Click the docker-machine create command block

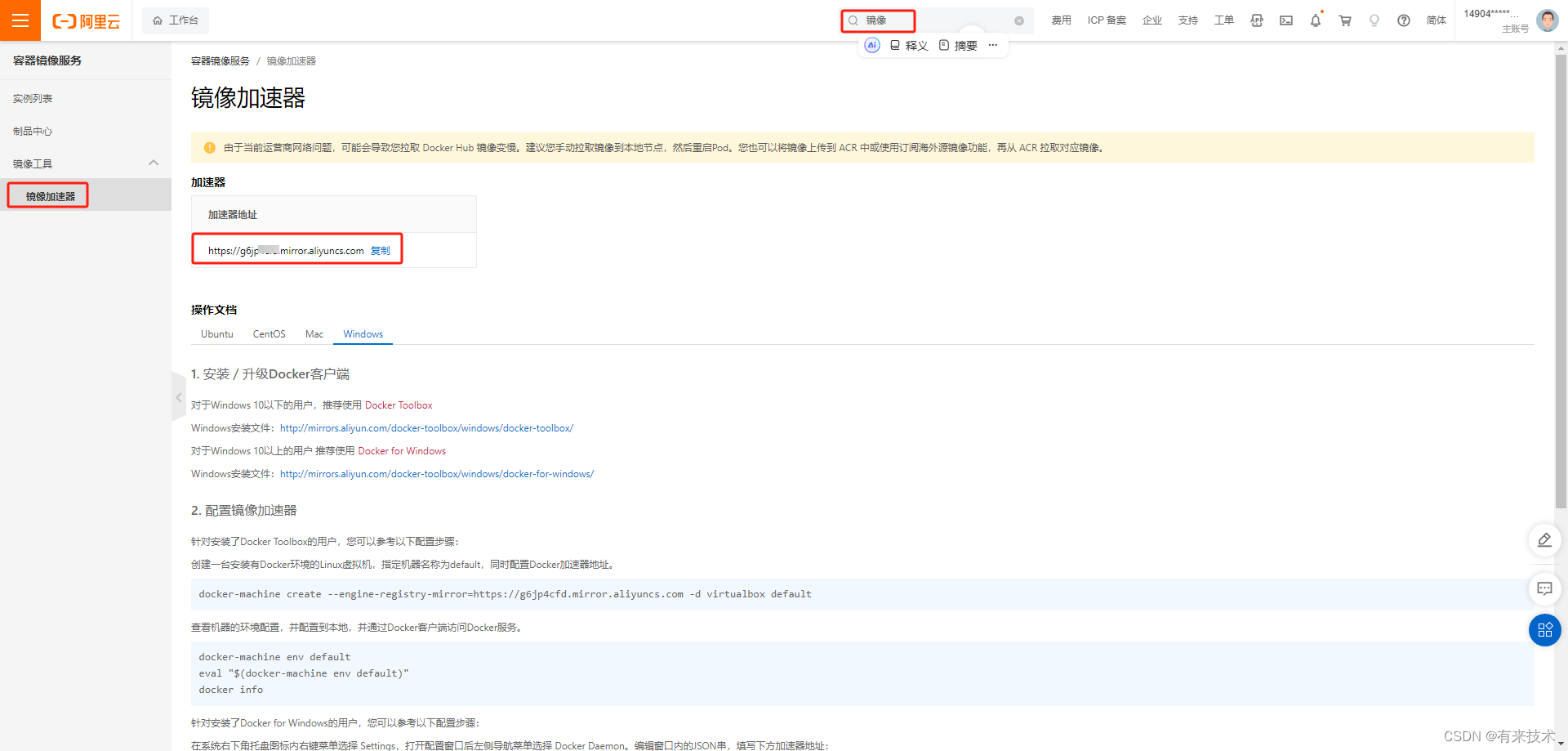[862, 594]
